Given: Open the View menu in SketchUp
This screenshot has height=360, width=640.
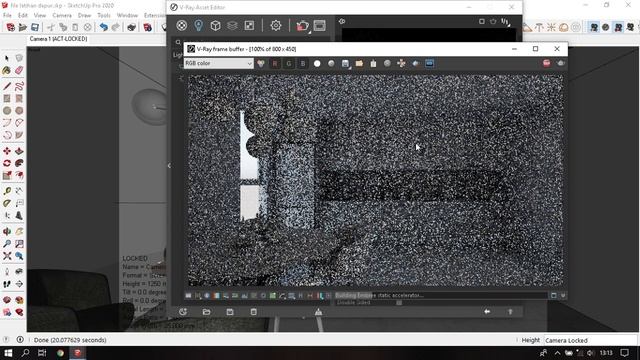Looking at the screenshot, I should pyautogui.click(x=40, y=16).
